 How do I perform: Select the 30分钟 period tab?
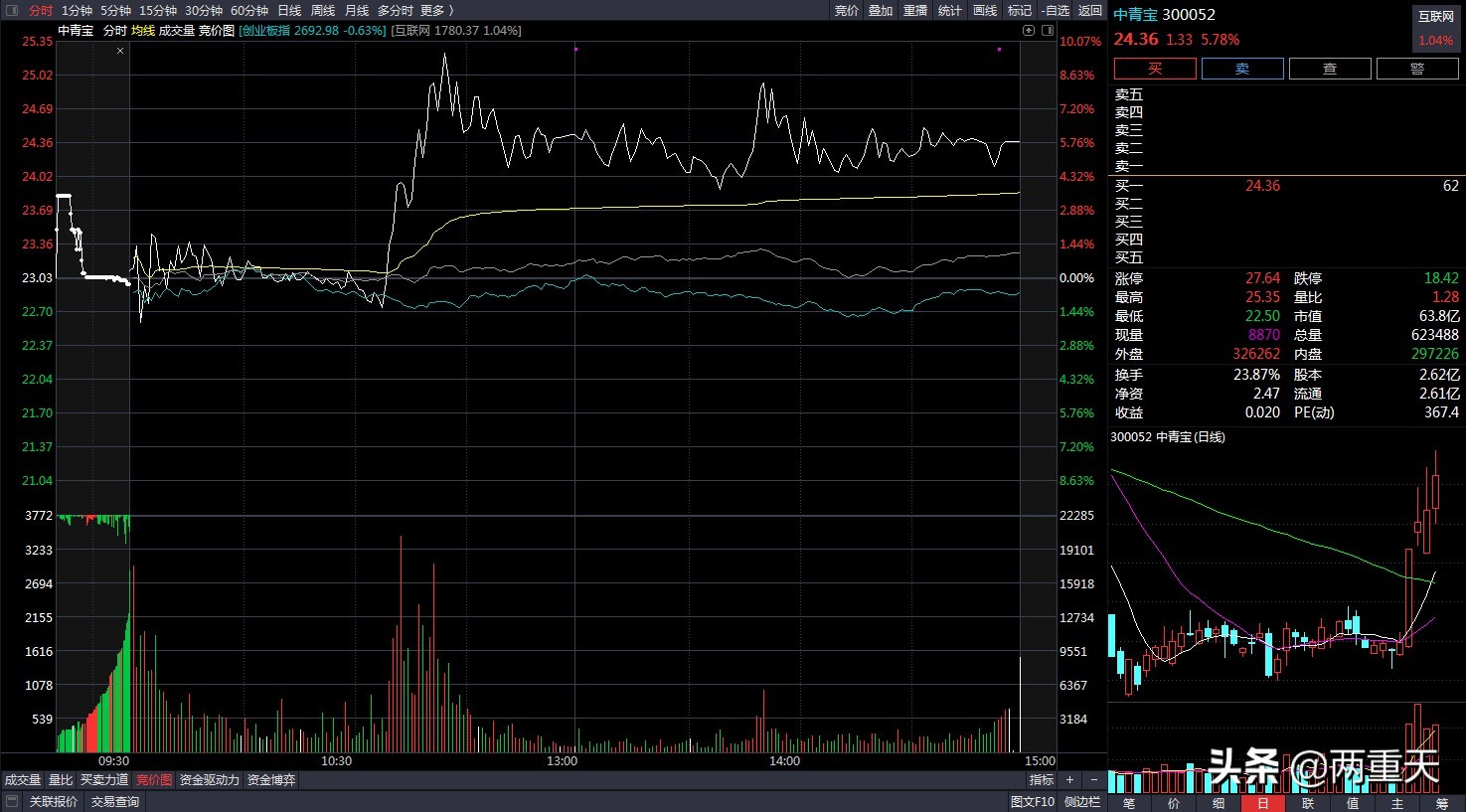(204, 10)
